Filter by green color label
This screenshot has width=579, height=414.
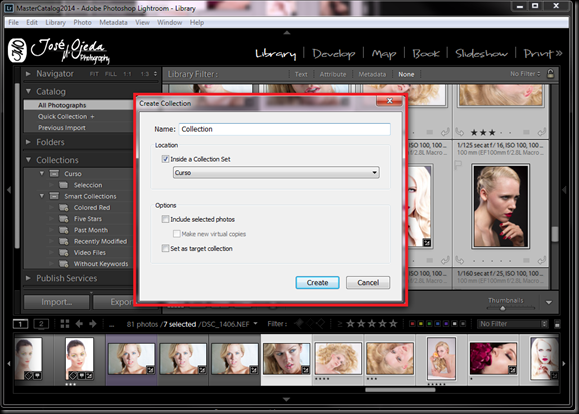pyautogui.click(x=429, y=324)
